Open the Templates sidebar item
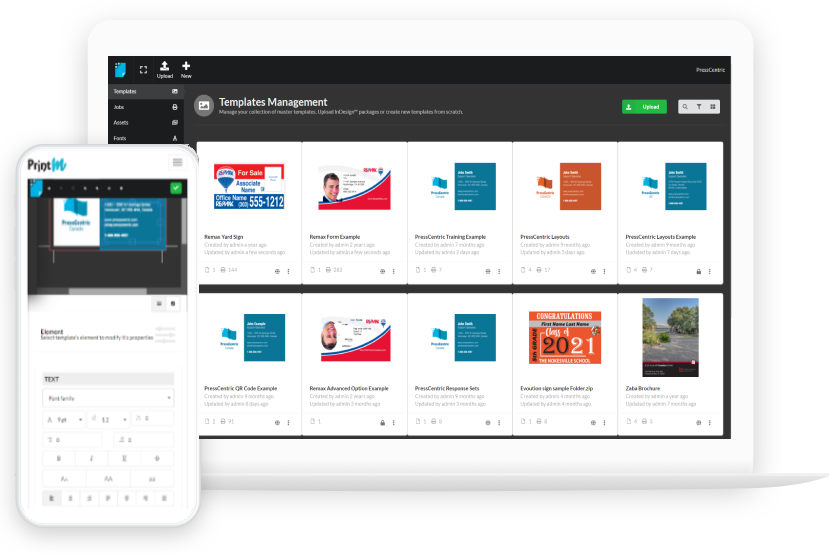The image size is (830, 553). click(146, 92)
